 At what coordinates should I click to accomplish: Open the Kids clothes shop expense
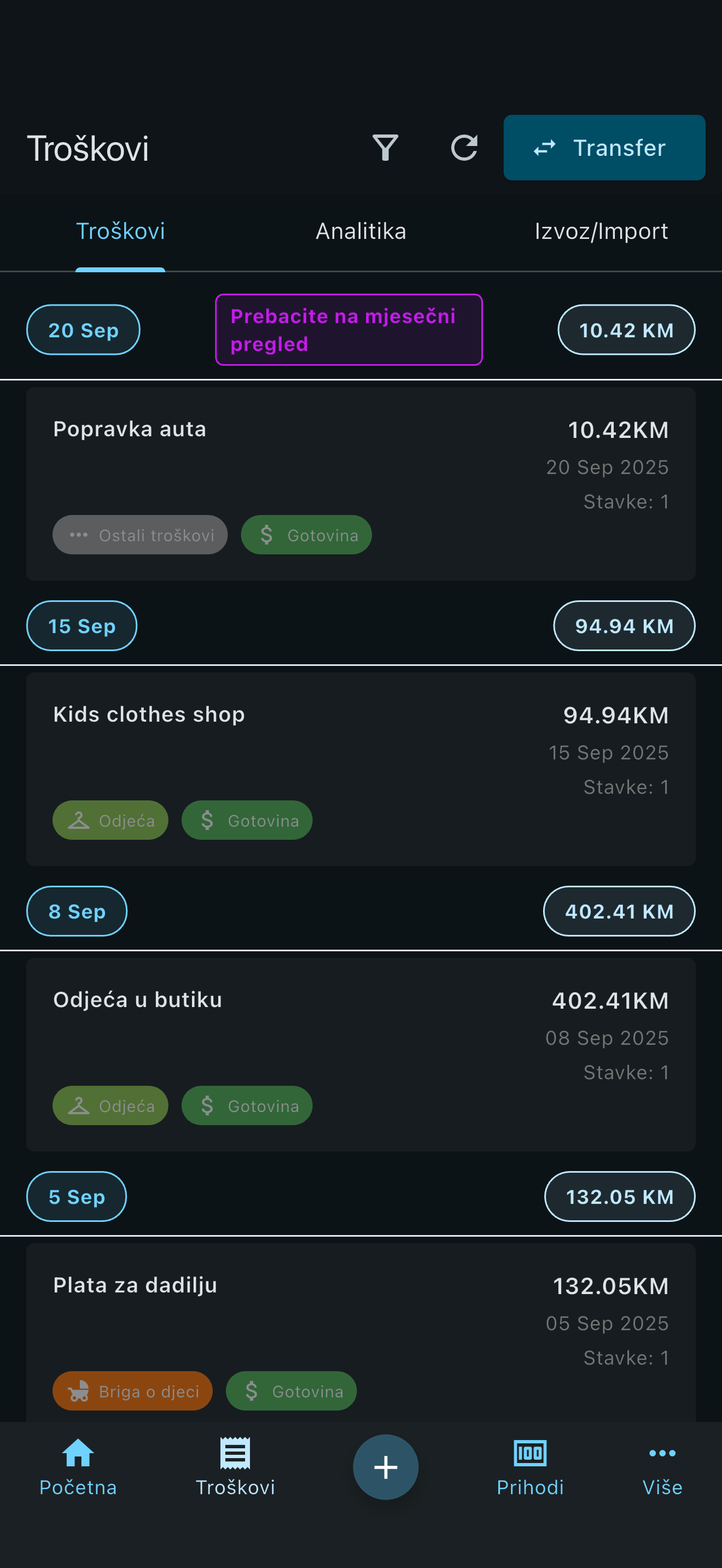tap(360, 755)
